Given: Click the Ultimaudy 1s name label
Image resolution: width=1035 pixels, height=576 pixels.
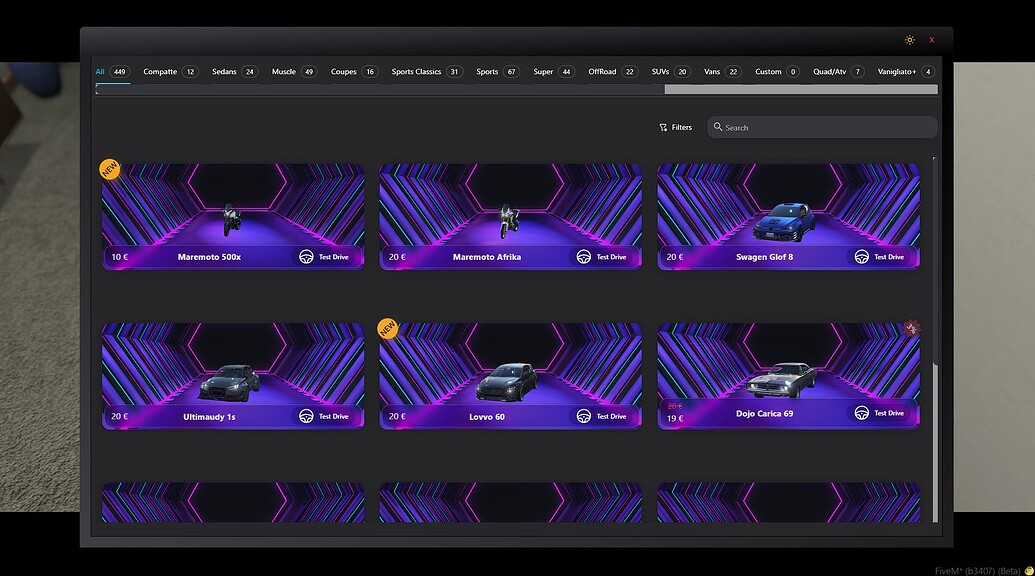Looking at the screenshot, I should click(x=209, y=416).
